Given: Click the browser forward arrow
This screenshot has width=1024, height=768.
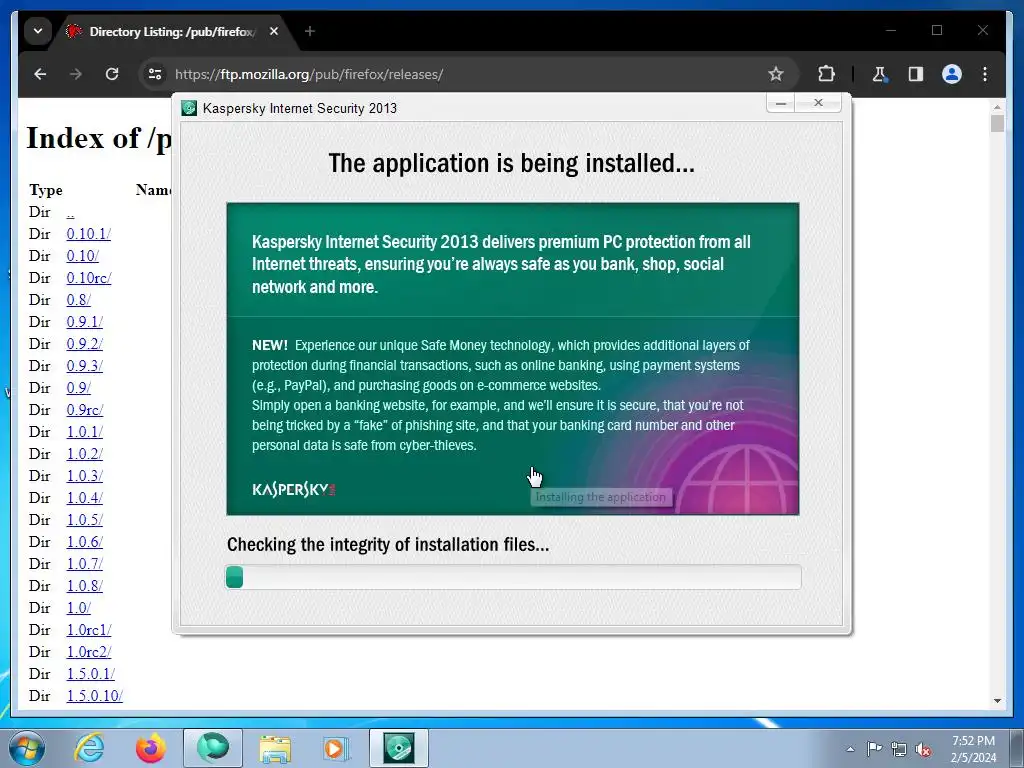Looking at the screenshot, I should point(76,74).
